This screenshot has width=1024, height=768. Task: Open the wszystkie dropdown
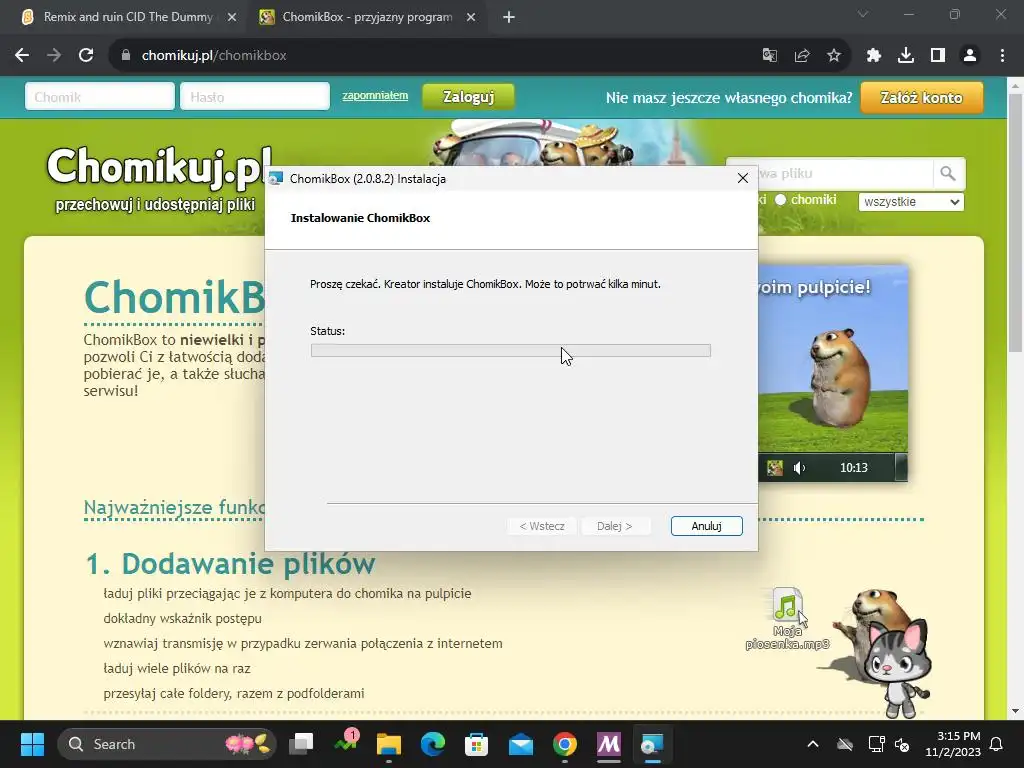point(910,202)
